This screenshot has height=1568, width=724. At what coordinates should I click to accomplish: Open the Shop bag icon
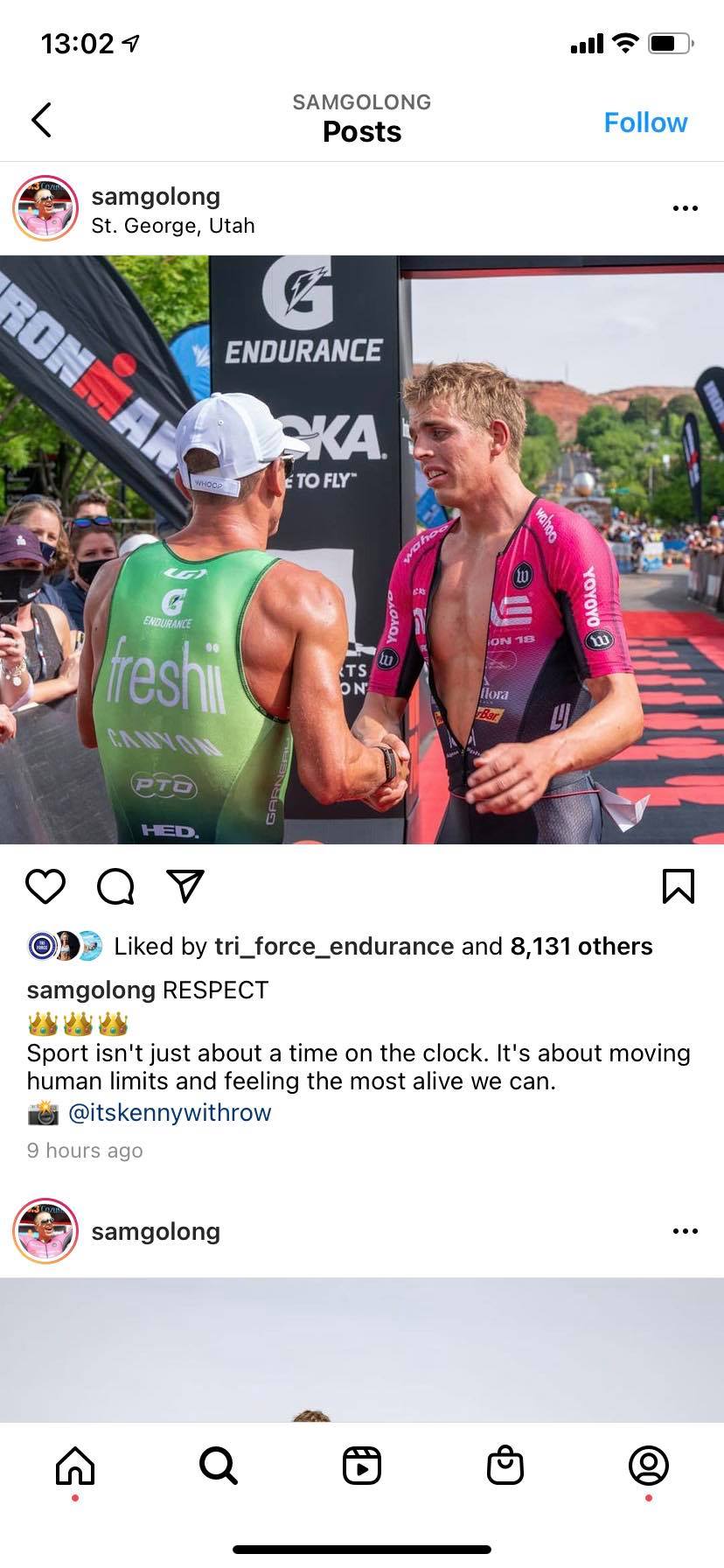[x=505, y=1466]
